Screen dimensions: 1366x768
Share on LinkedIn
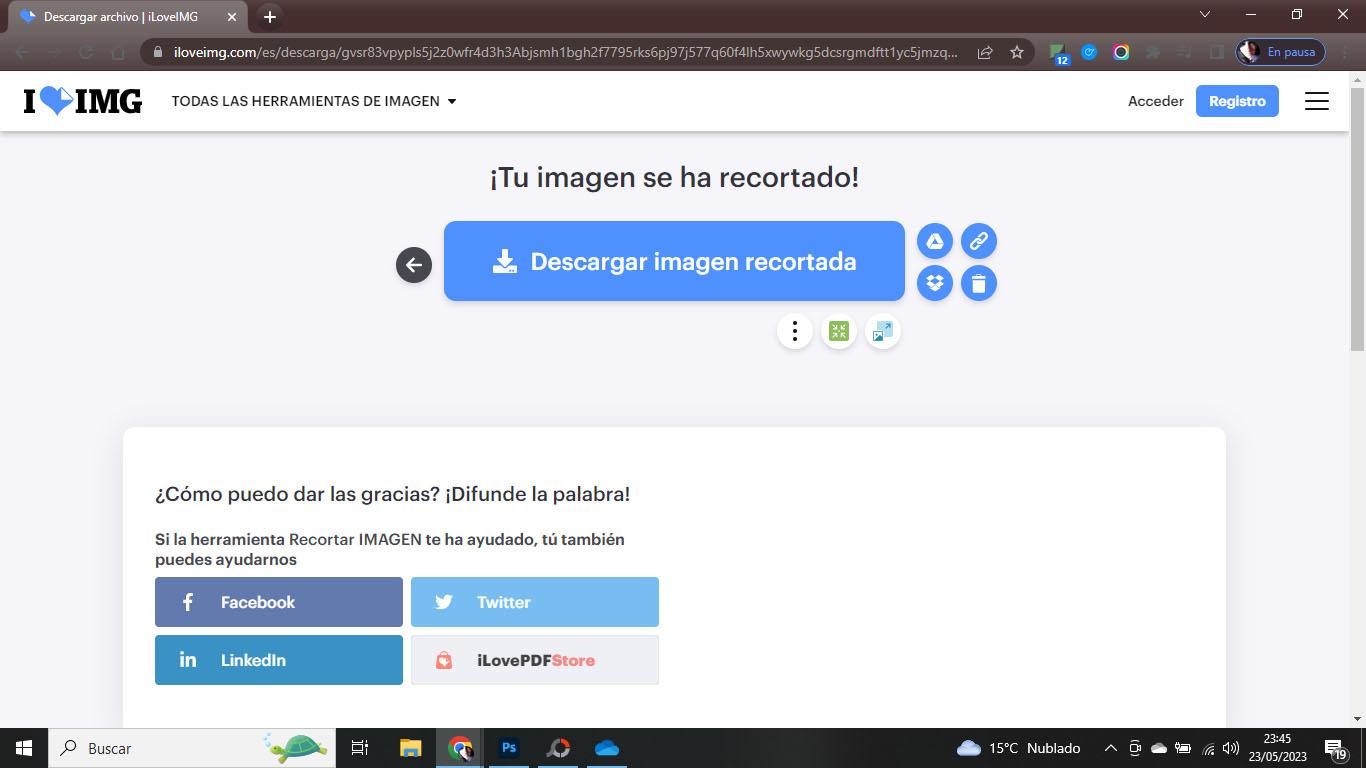pos(279,660)
